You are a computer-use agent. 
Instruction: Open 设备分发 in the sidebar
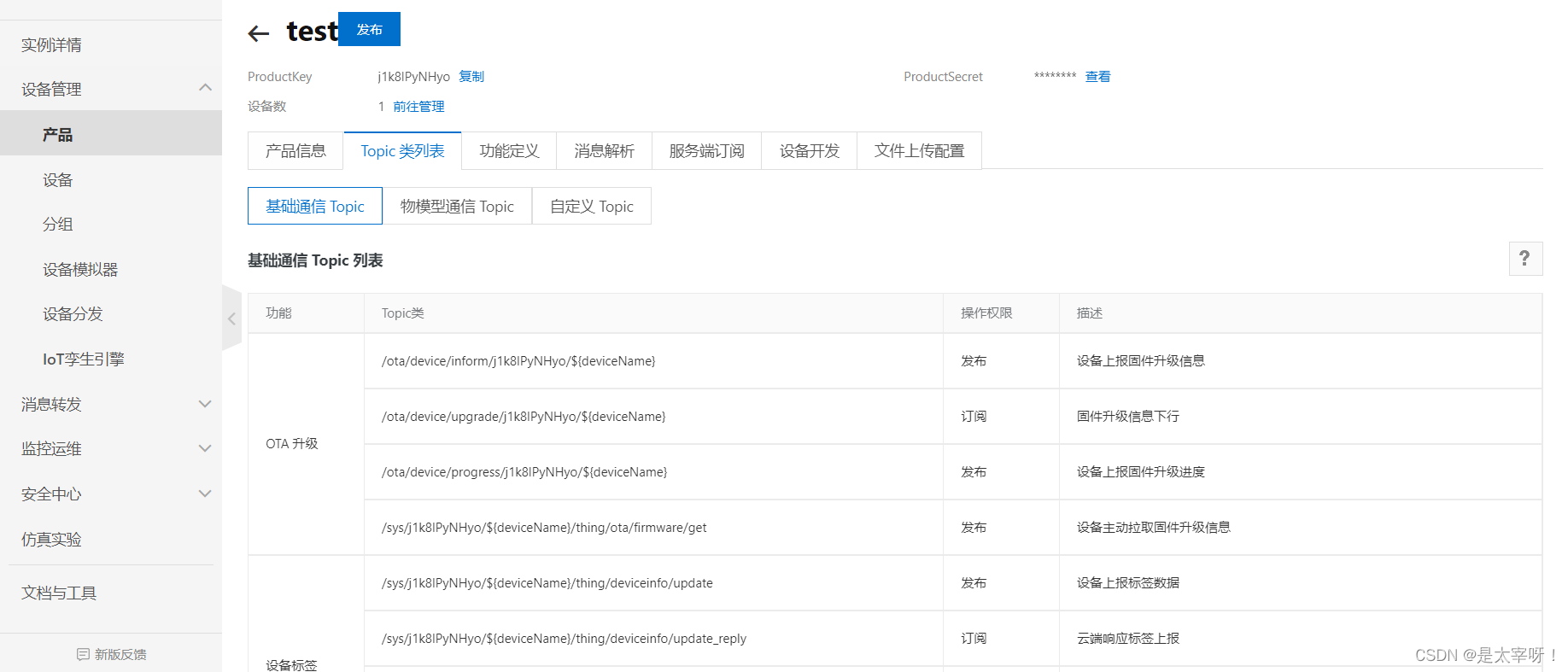pos(73,313)
